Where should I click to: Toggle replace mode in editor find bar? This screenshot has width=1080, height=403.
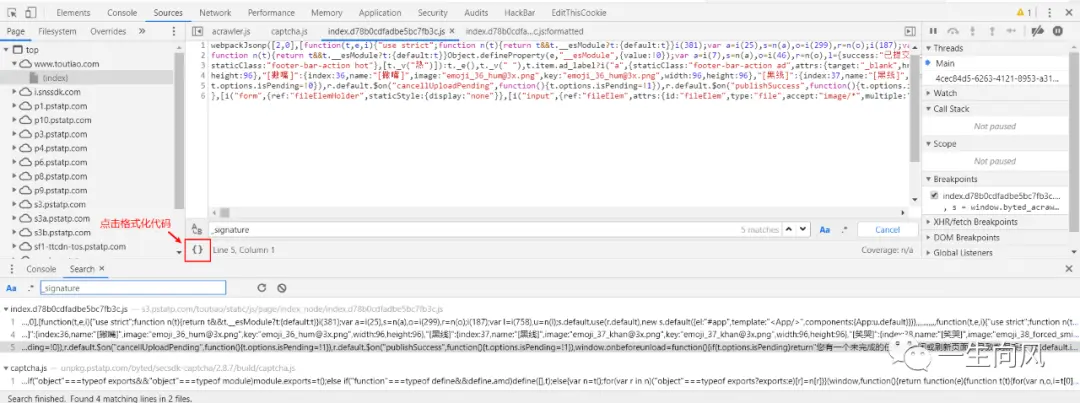tap(197, 229)
